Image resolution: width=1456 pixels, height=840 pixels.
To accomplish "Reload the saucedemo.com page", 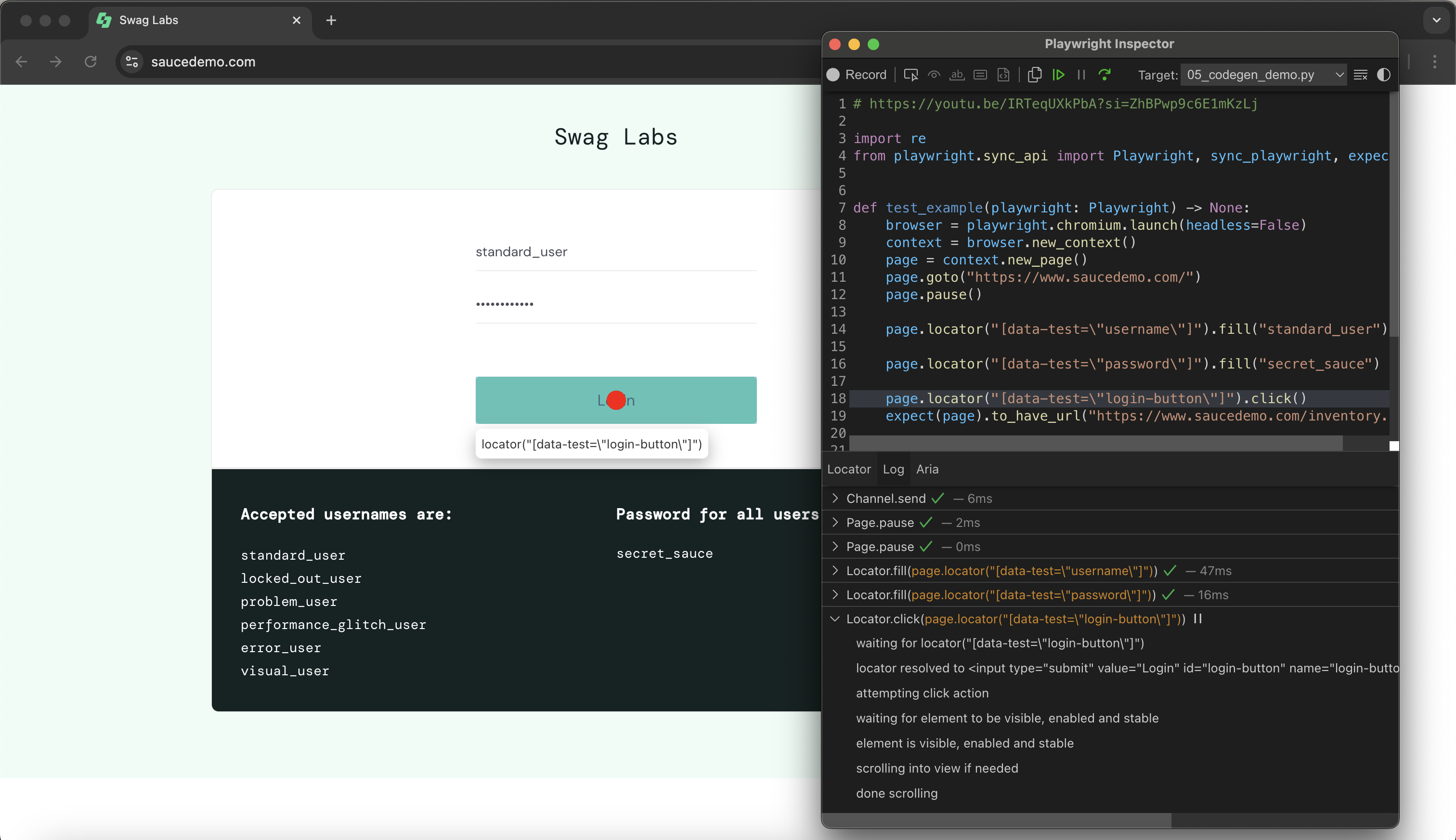I will (x=91, y=62).
